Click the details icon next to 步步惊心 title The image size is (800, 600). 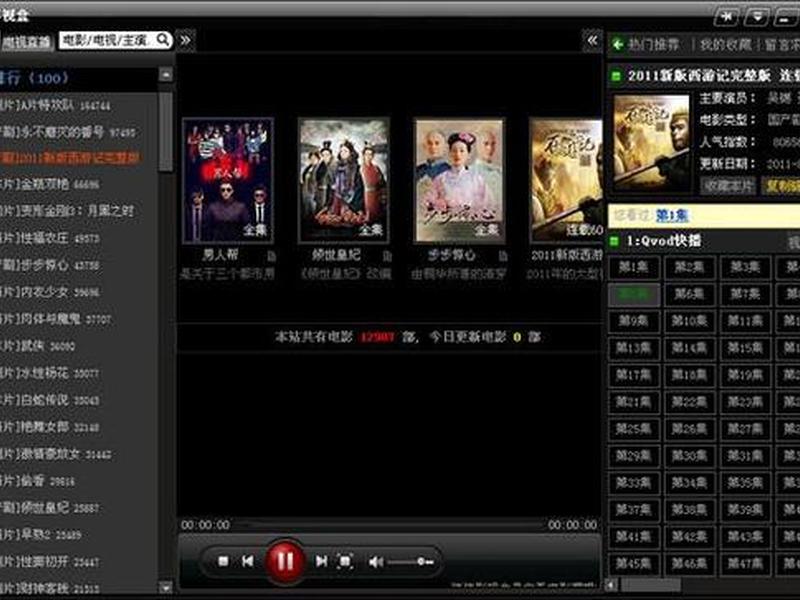(x=503, y=256)
